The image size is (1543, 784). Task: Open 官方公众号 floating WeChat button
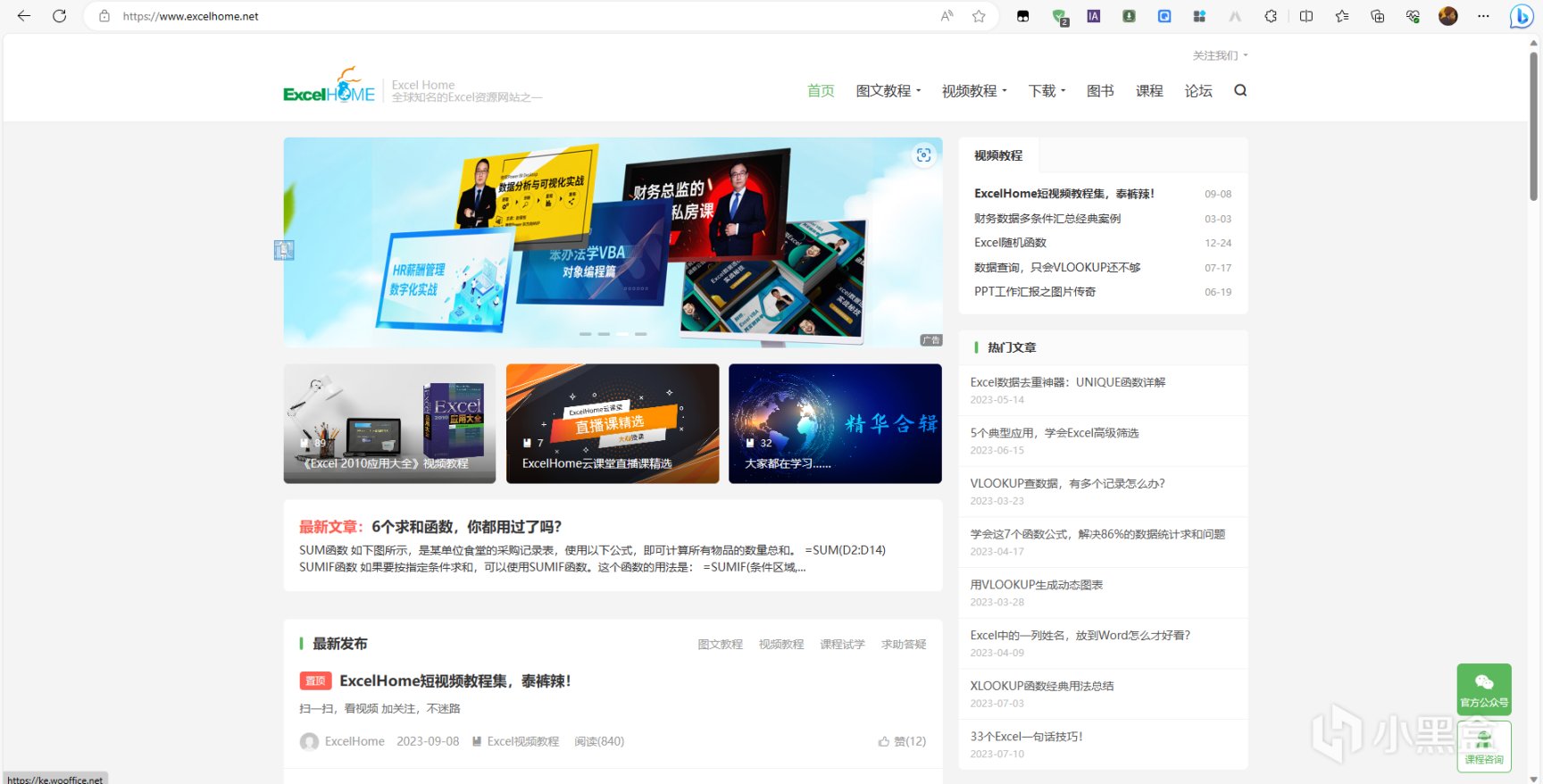[x=1484, y=688]
